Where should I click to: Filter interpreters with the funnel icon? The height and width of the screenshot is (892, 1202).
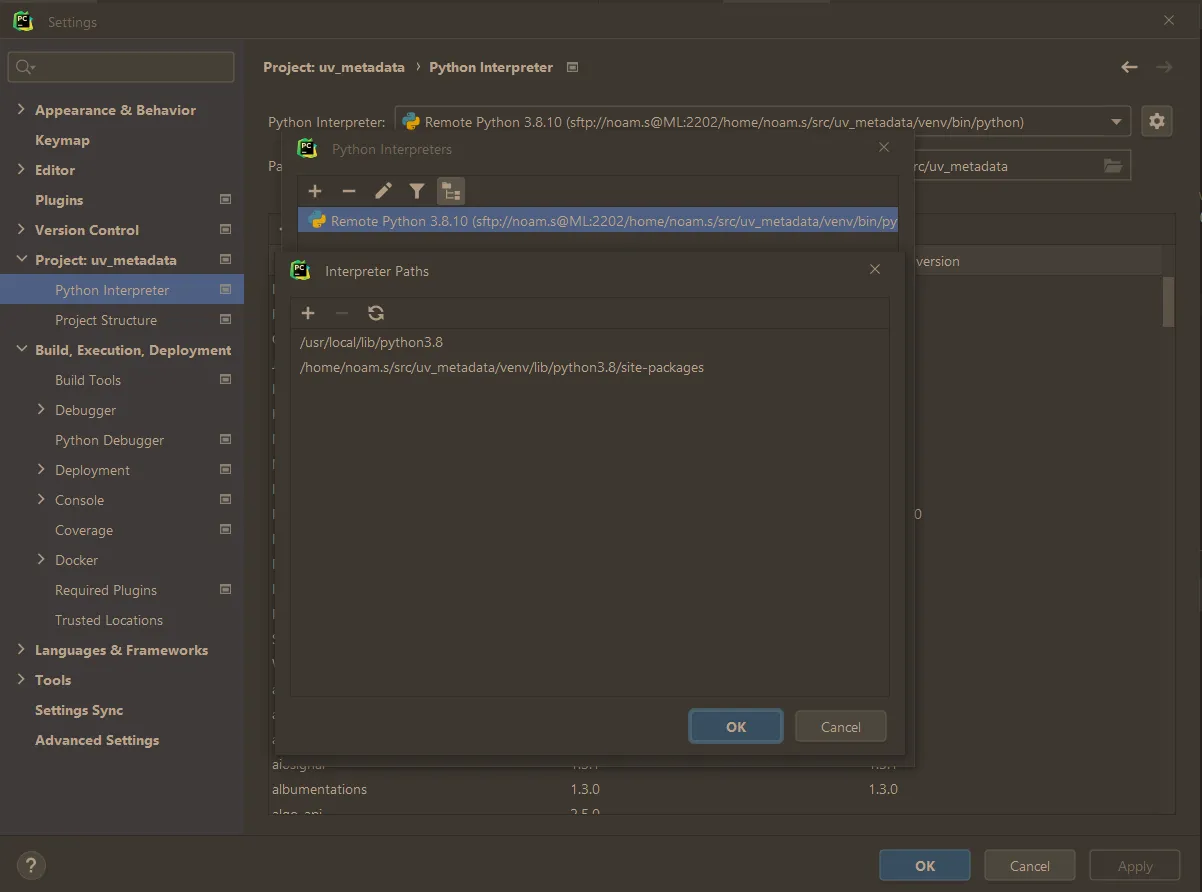click(417, 191)
